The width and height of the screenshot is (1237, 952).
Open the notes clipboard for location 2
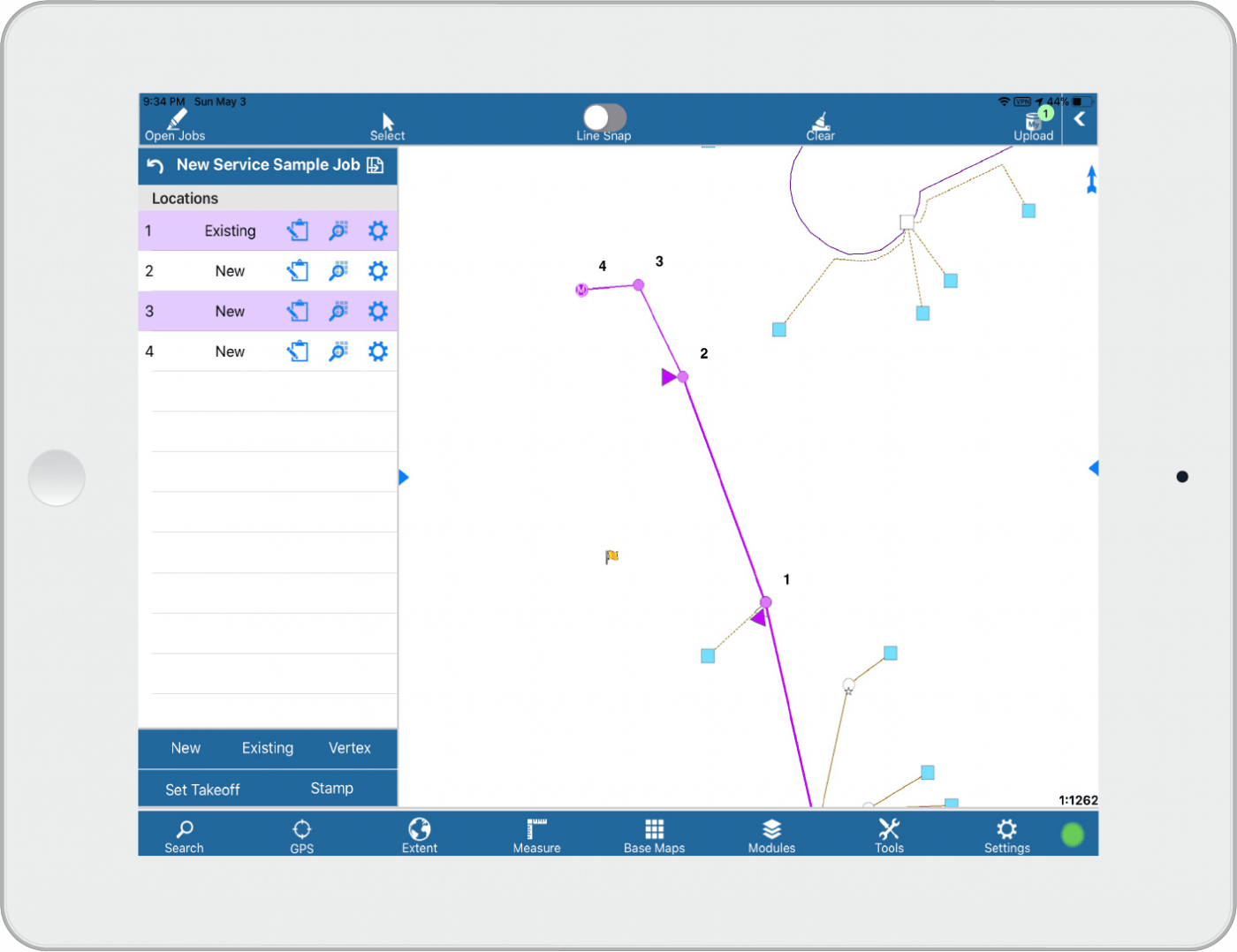[298, 271]
